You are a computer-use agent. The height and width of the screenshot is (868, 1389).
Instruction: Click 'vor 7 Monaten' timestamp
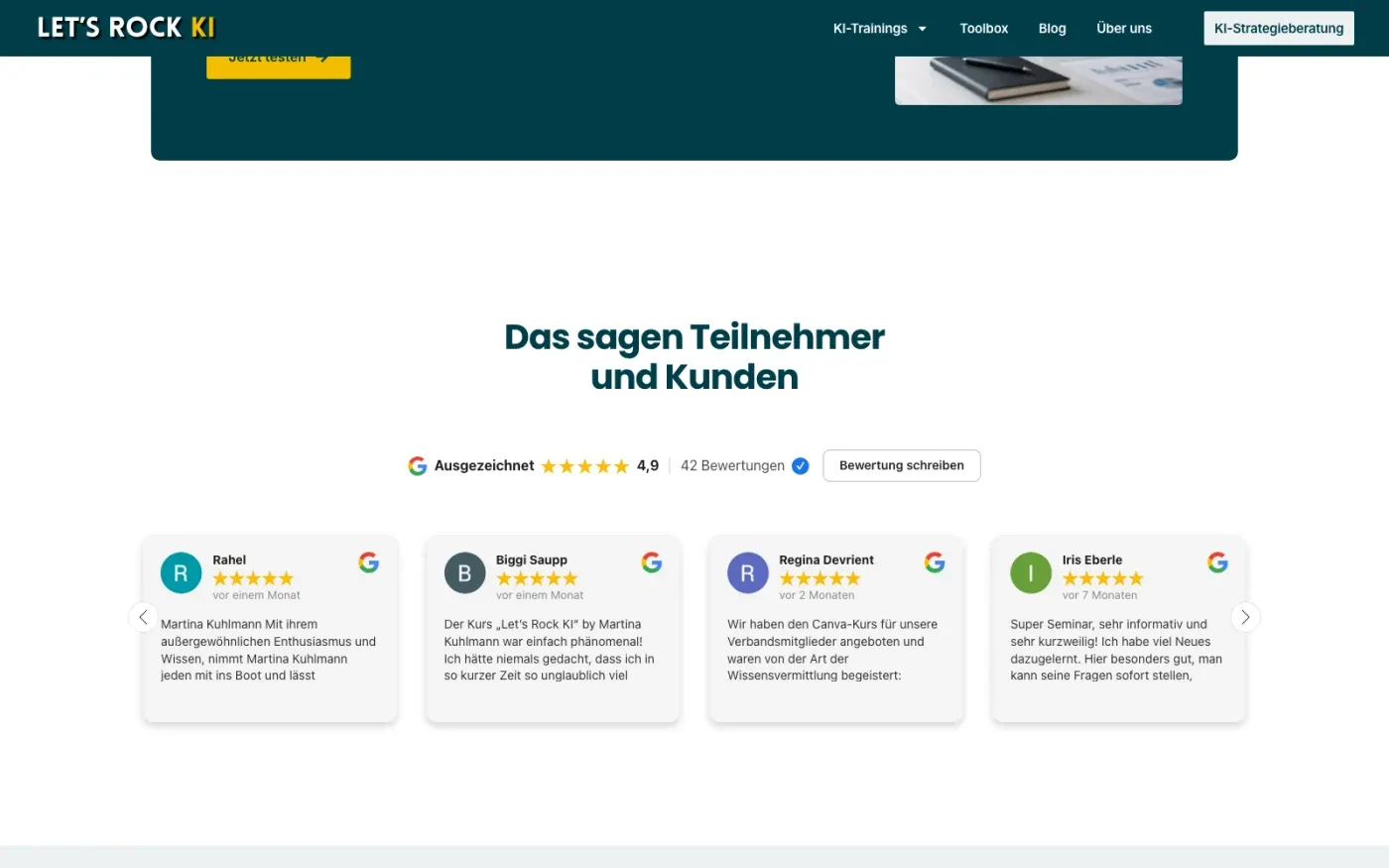(1099, 595)
